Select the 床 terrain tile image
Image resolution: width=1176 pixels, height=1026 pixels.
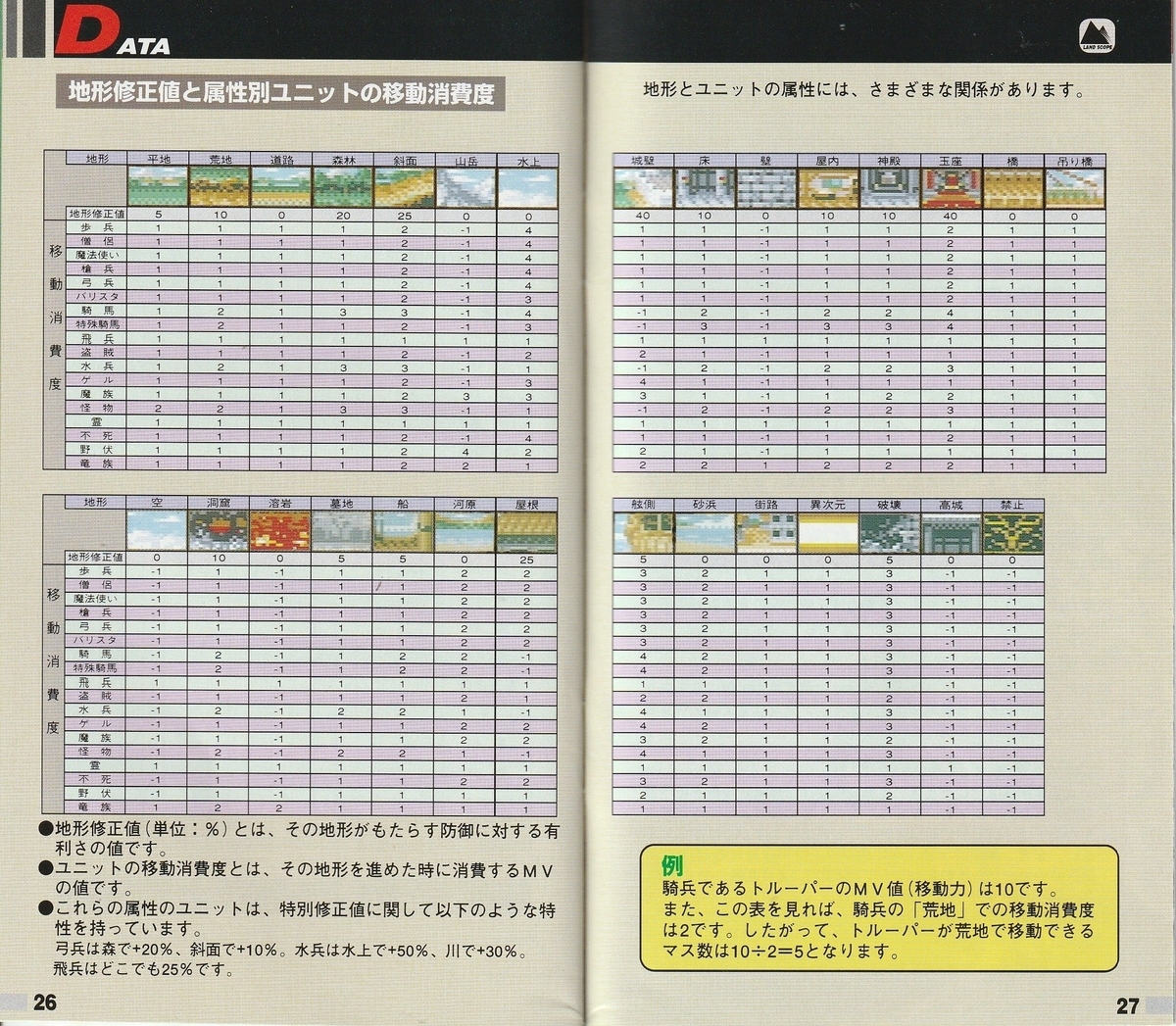[705, 187]
